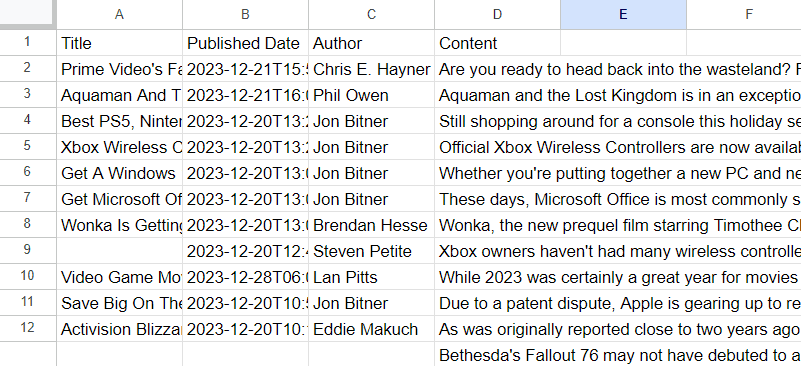Click the Title header cell
This screenshot has height=366, width=801.
tap(120, 43)
